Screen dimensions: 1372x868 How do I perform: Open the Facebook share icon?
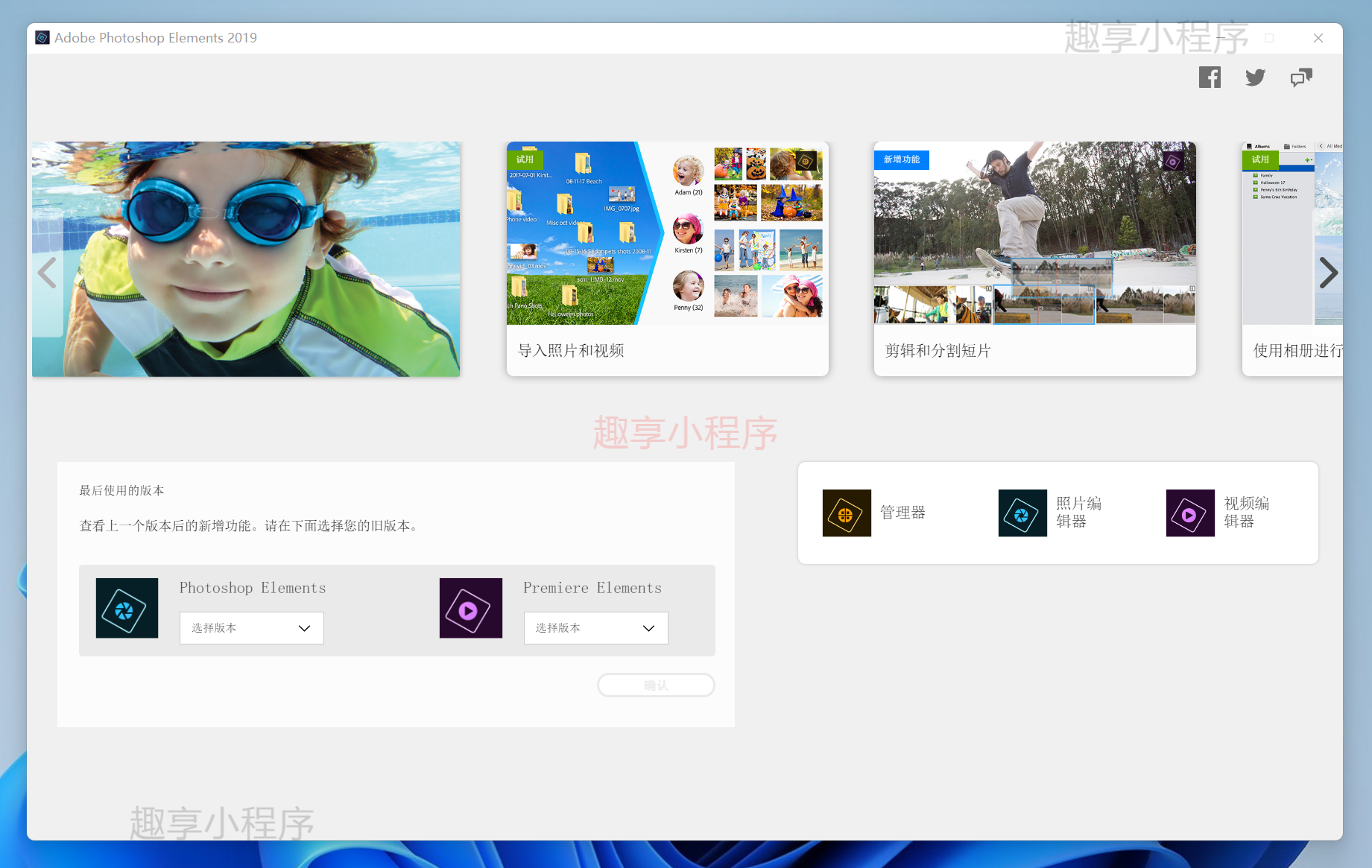click(x=1210, y=77)
